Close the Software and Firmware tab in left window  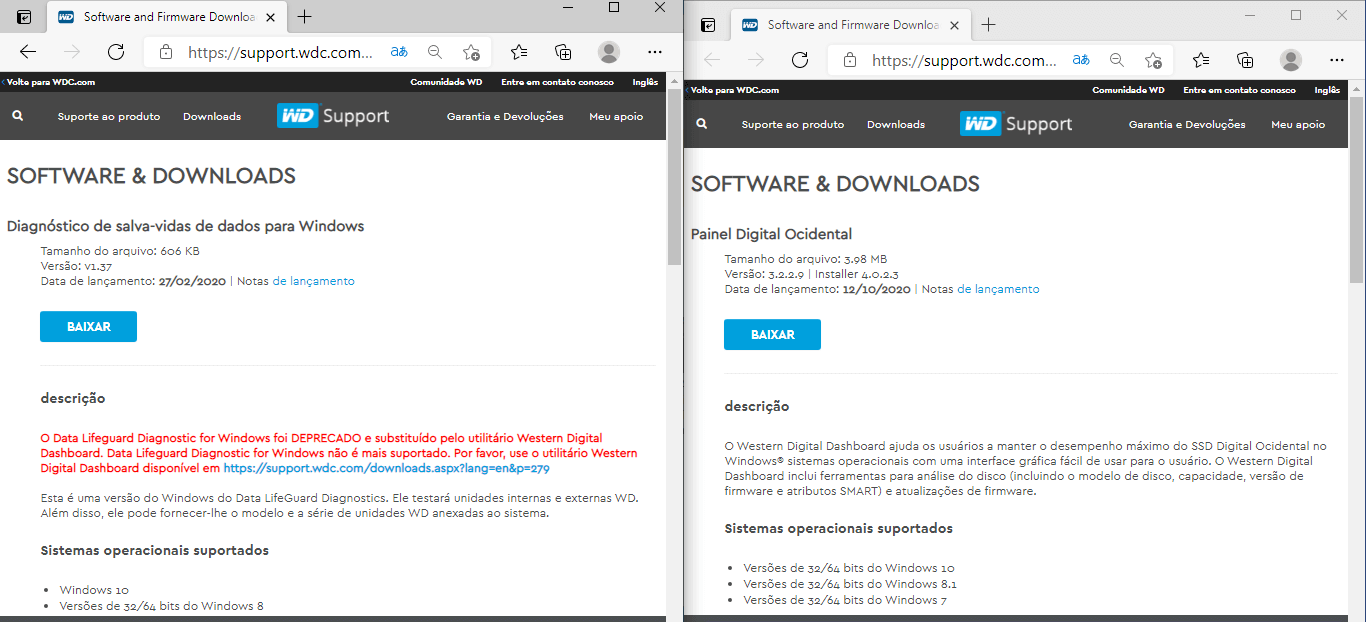(x=272, y=17)
